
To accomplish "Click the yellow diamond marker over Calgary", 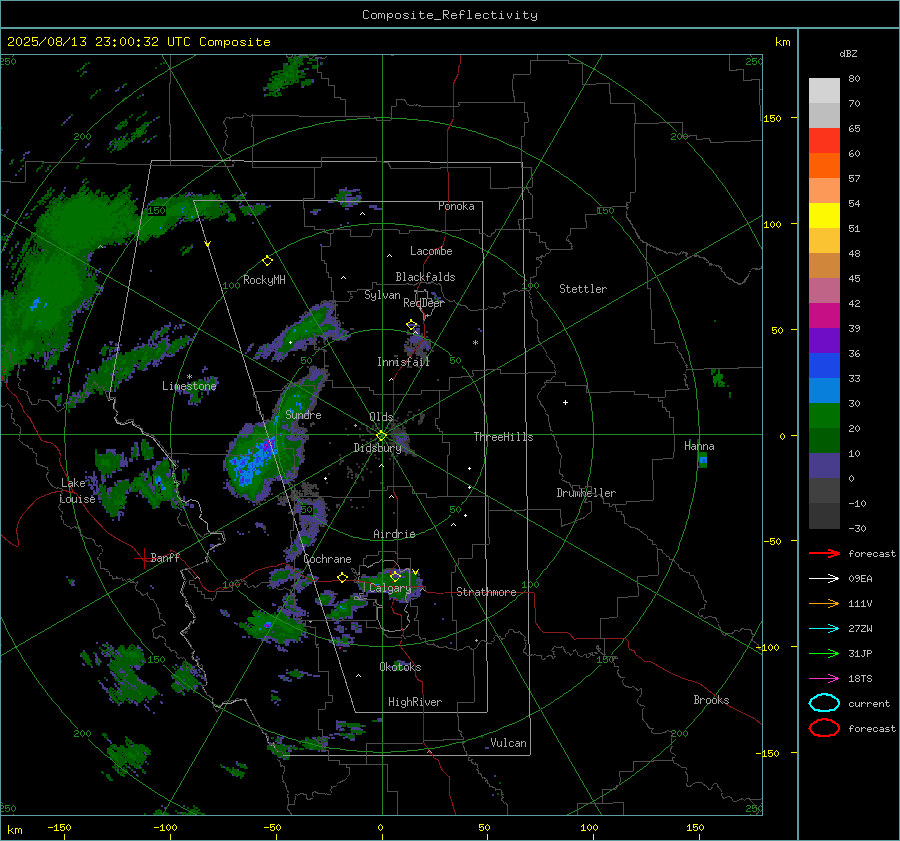I will [395, 576].
